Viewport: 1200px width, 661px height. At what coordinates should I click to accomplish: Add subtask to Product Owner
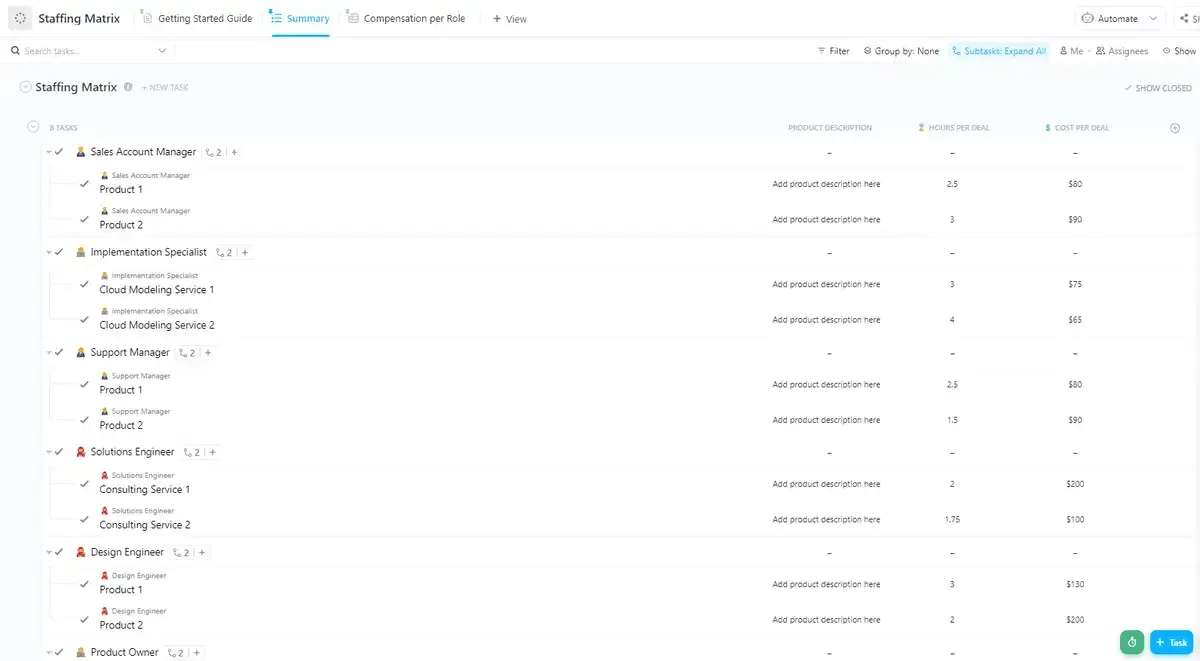(197, 652)
